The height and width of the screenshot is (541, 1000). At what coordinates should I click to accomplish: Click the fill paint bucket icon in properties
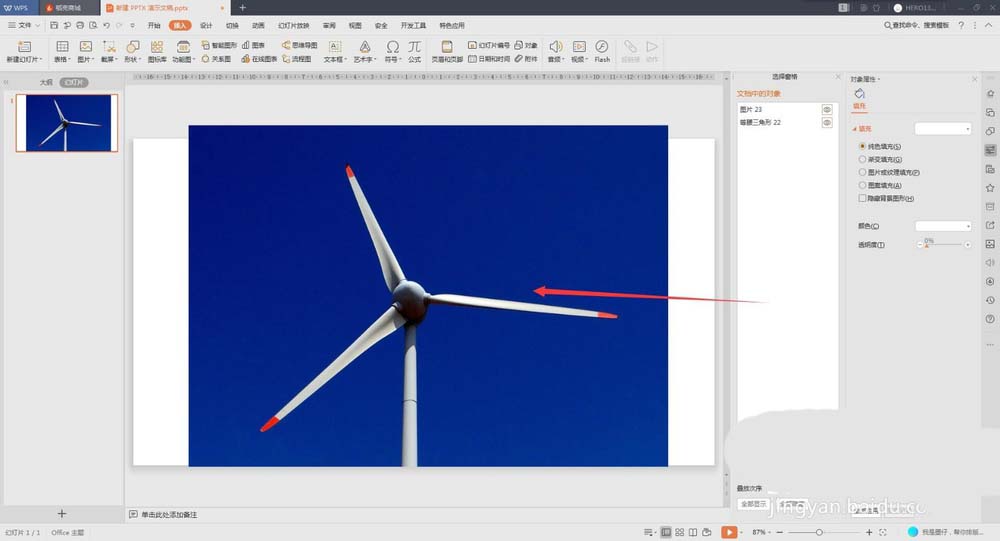click(x=860, y=94)
